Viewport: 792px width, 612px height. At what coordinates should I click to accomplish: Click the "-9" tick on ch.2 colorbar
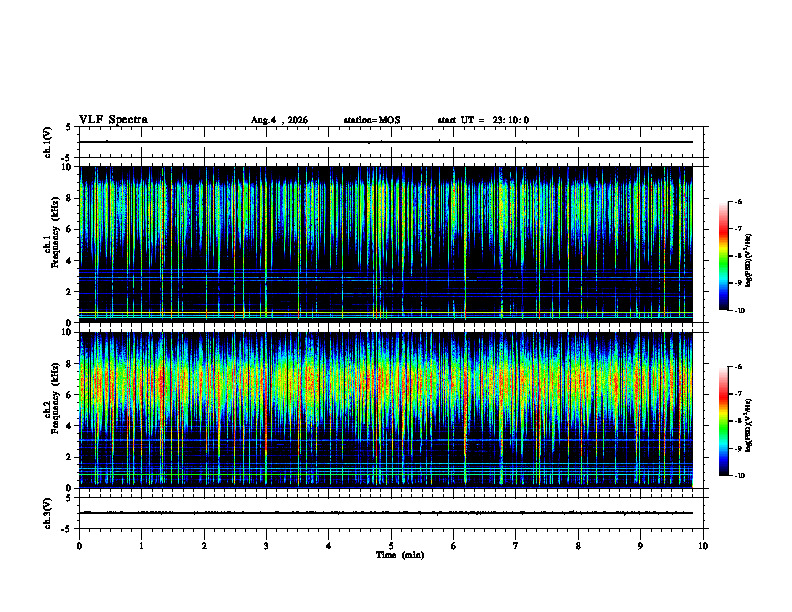[x=738, y=448]
